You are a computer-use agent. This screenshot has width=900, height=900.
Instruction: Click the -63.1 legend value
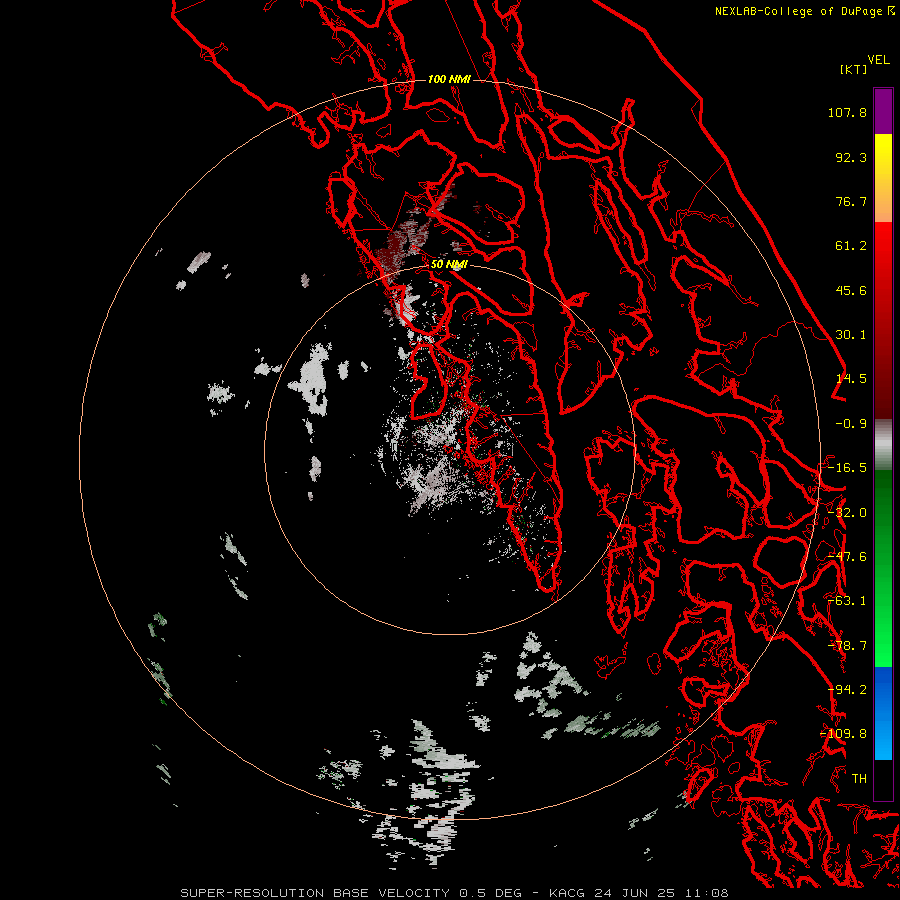847,601
